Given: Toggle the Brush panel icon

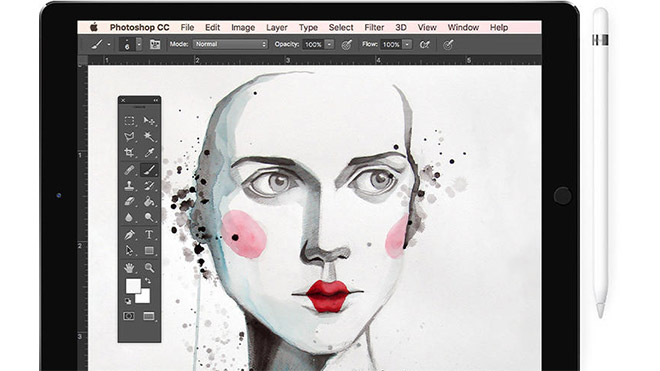Looking at the screenshot, I should [155, 44].
